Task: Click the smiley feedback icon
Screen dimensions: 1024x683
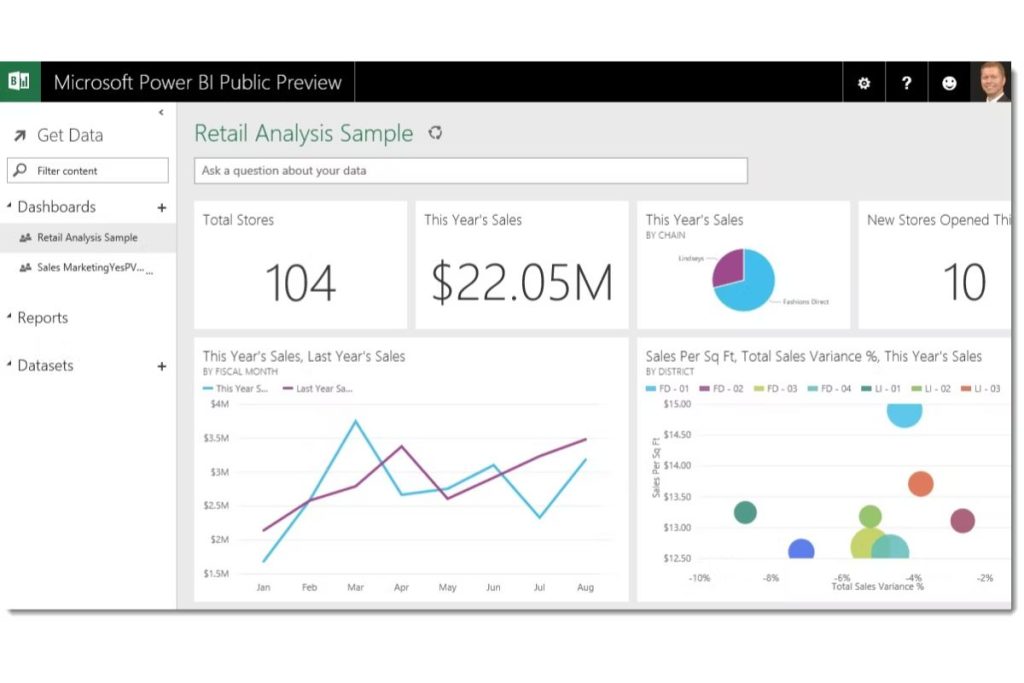Action: point(949,83)
